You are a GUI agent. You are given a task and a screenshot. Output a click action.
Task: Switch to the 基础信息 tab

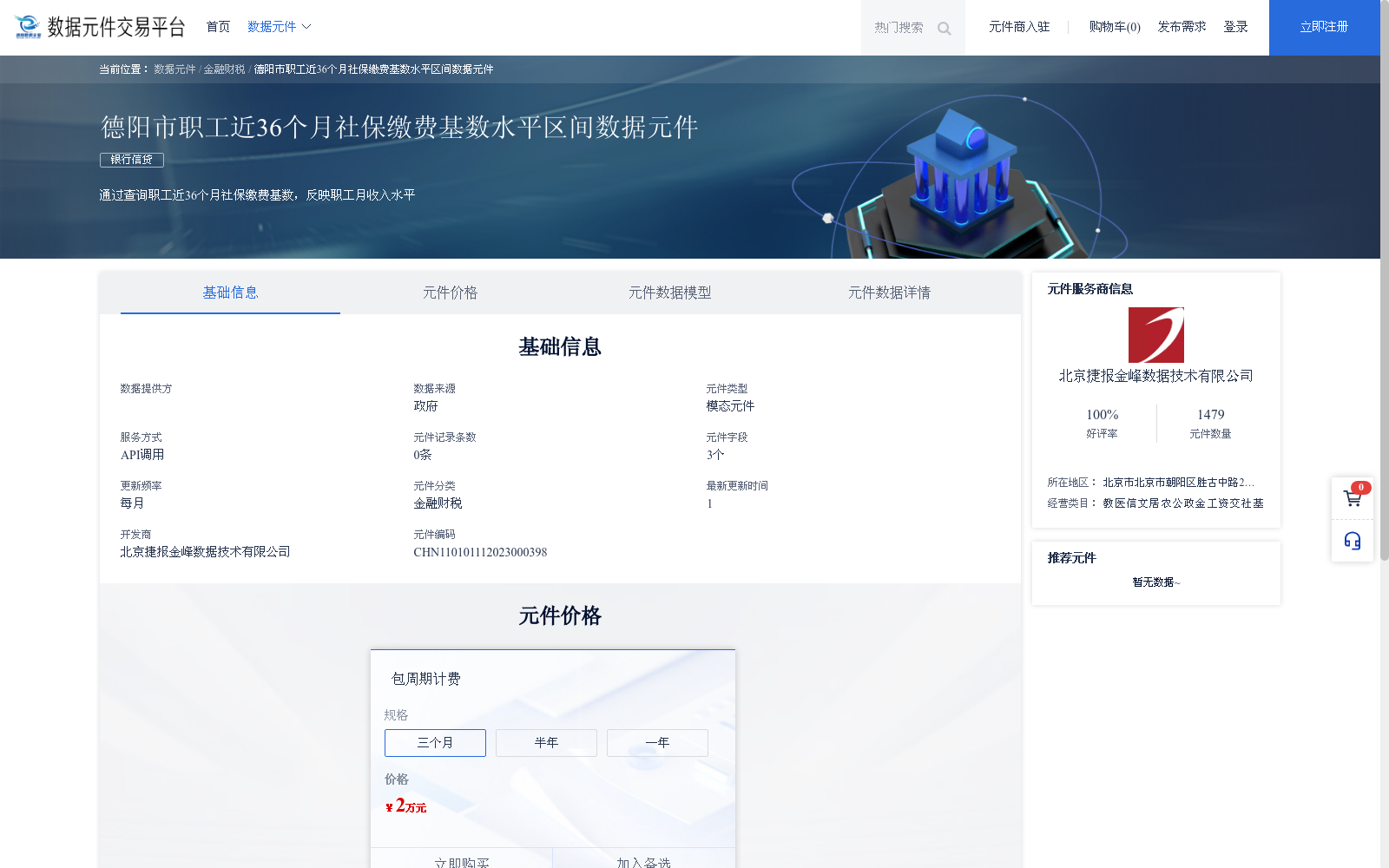pyautogui.click(x=230, y=293)
